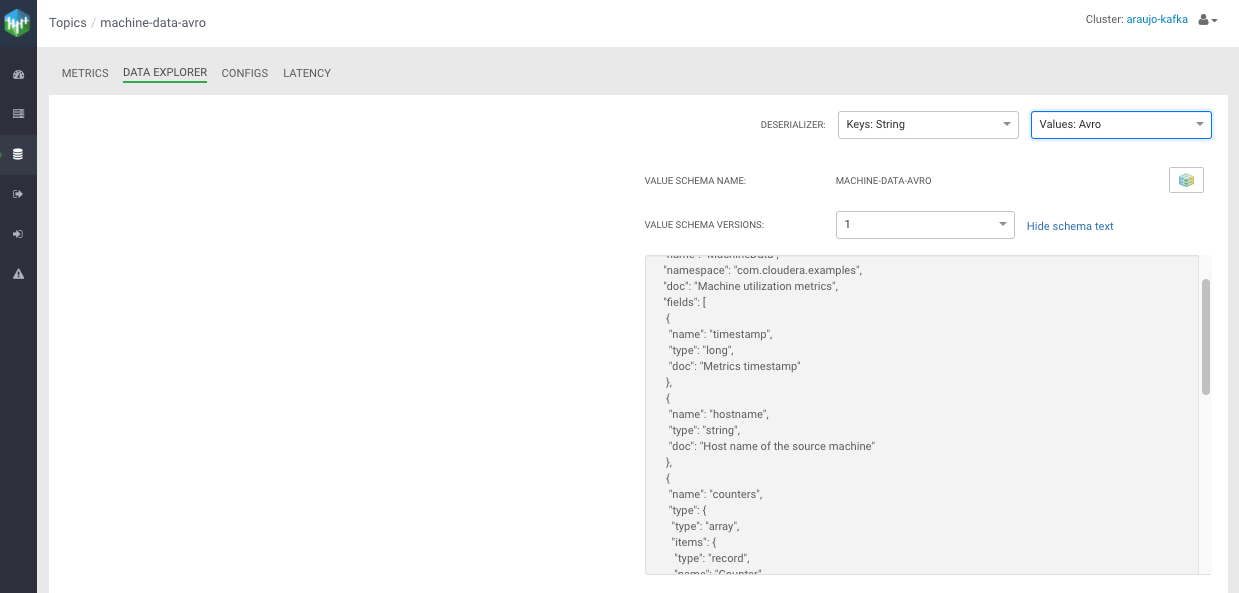Switch to the CONFIGS tab

coord(245,73)
